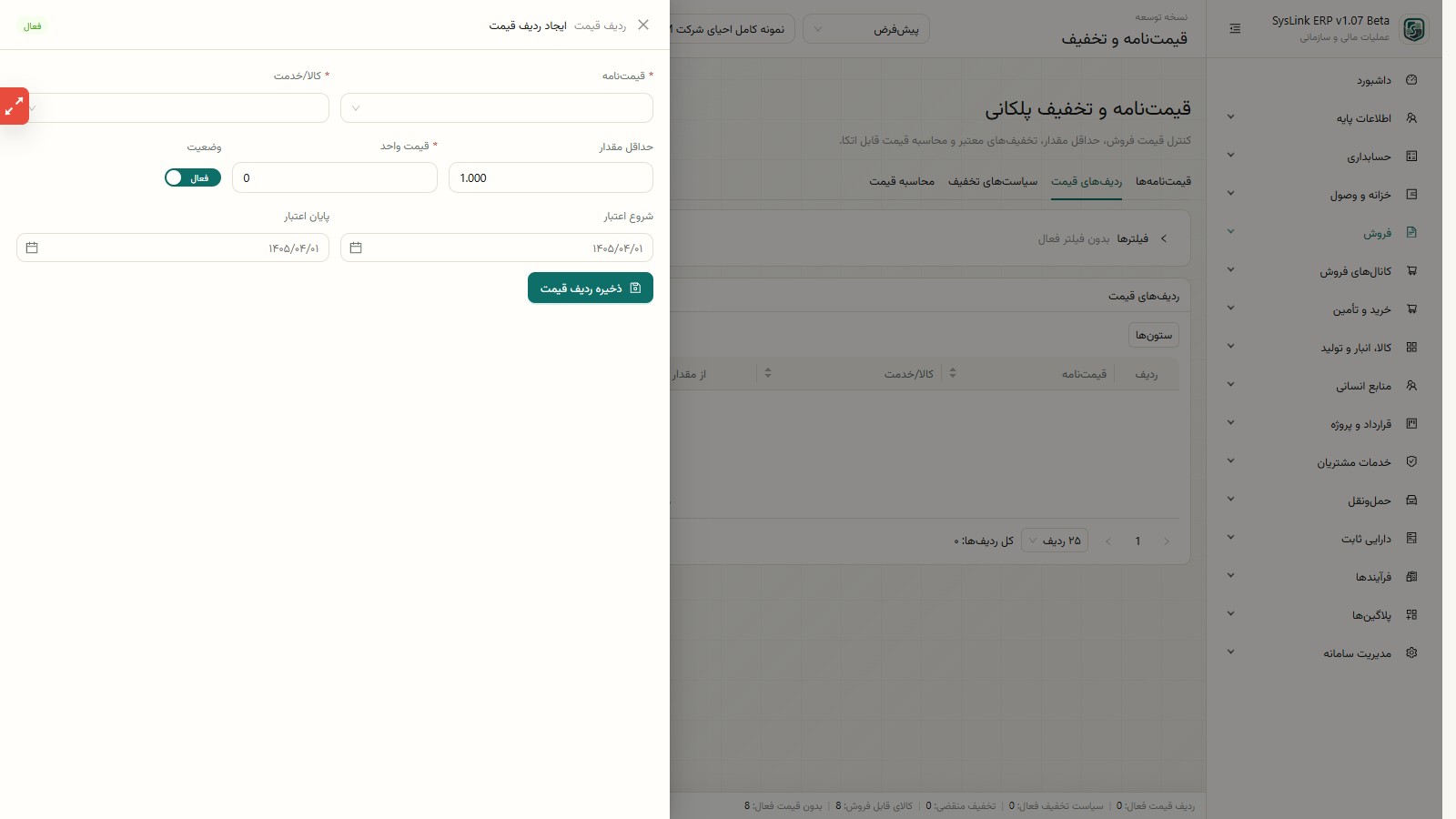Go to page 1
1456x819 pixels.
[x=1137, y=541]
